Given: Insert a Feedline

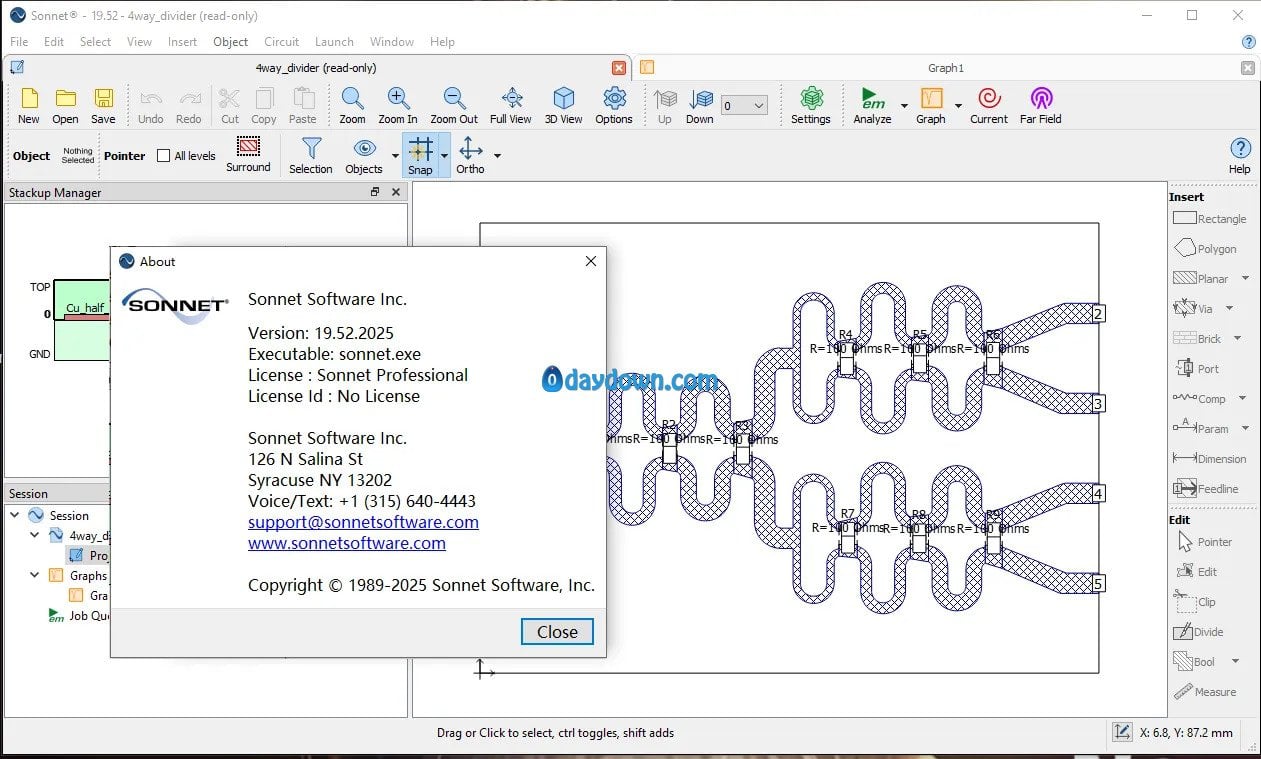Looking at the screenshot, I should coord(1206,489).
